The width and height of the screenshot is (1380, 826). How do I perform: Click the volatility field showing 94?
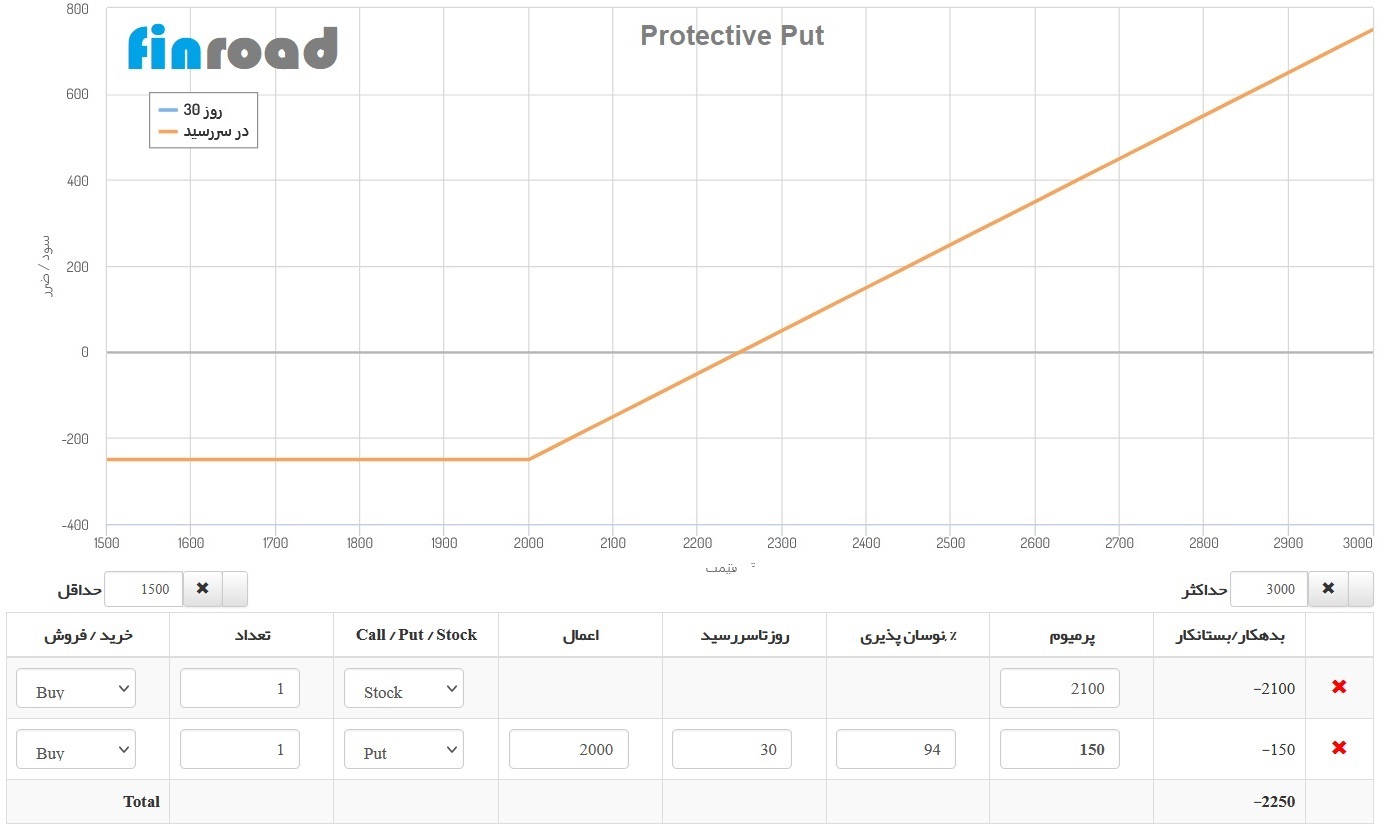click(x=895, y=750)
